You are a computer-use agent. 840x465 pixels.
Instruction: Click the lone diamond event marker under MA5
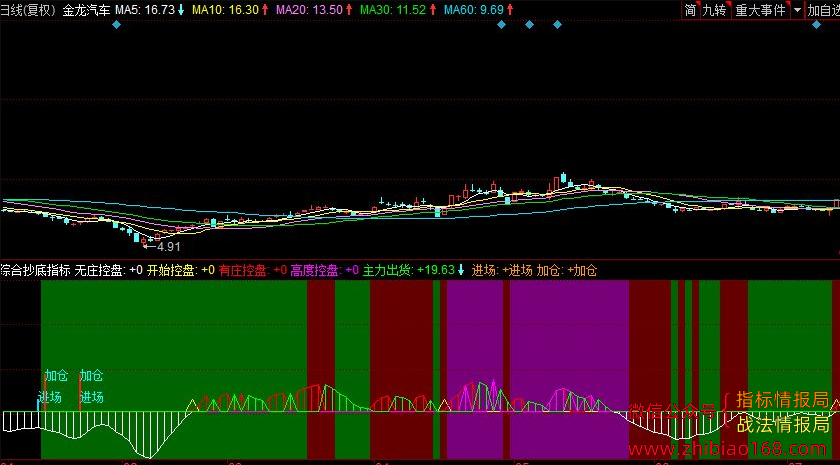tap(116, 25)
